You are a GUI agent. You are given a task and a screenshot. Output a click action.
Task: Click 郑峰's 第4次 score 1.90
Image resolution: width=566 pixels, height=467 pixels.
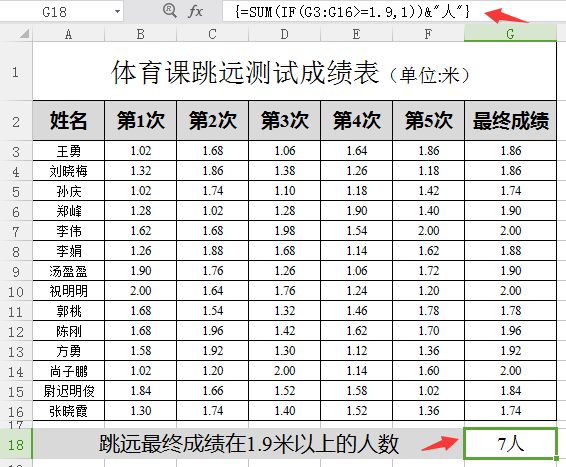point(356,211)
